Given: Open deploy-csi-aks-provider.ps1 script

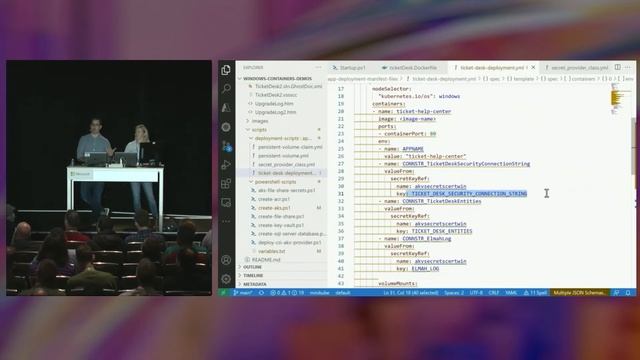Looking at the screenshot, I should coord(289,242).
